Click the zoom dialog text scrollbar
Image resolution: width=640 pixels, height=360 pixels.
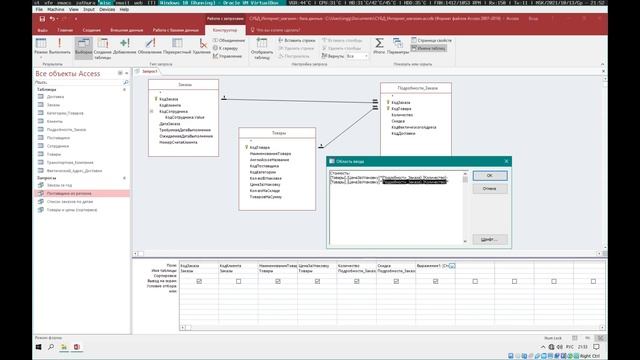coord(465,207)
